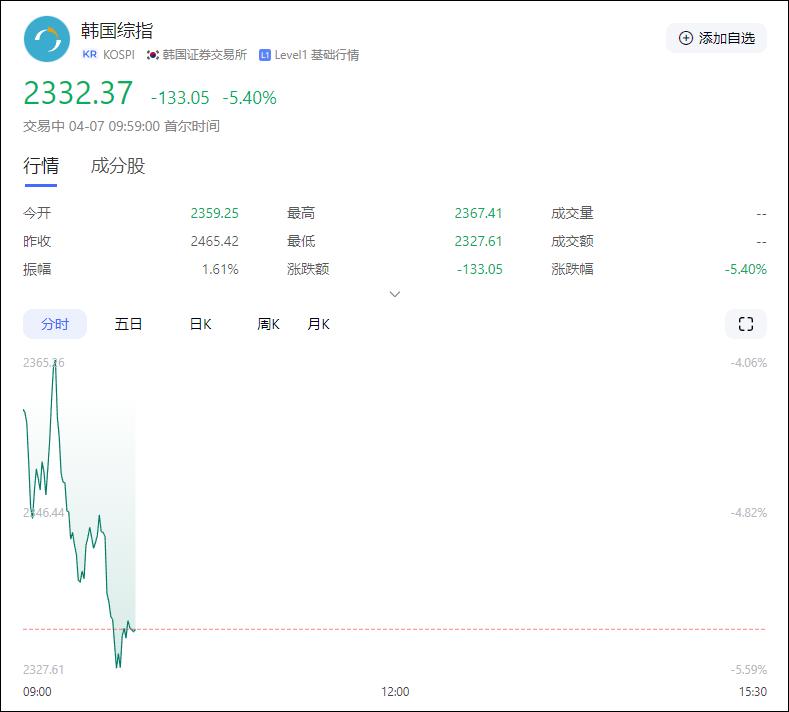
Task: Open the 成分股 constituents tab
Action: tap(118, 166)
